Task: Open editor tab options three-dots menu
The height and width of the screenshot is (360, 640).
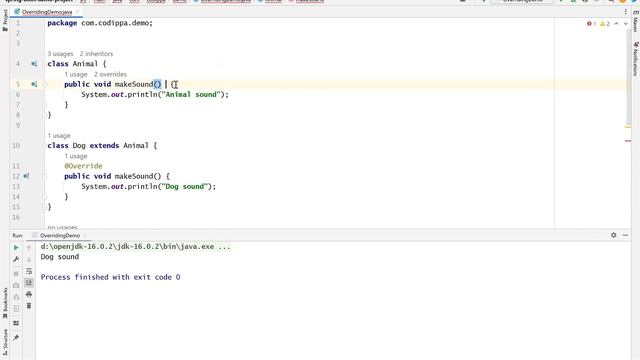Action: [x=625, y=12]
